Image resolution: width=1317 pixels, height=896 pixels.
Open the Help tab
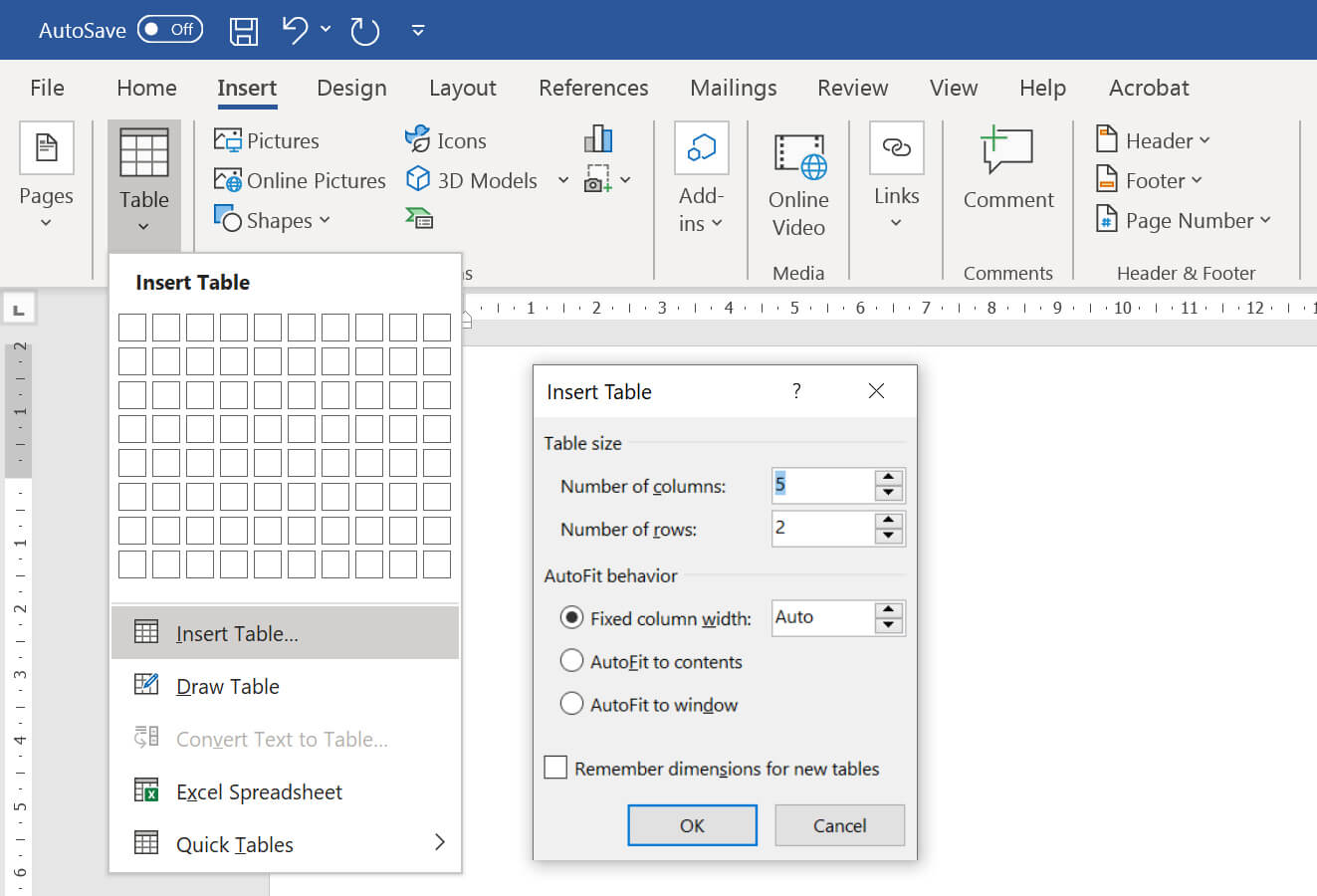[x=1042, y=88]
